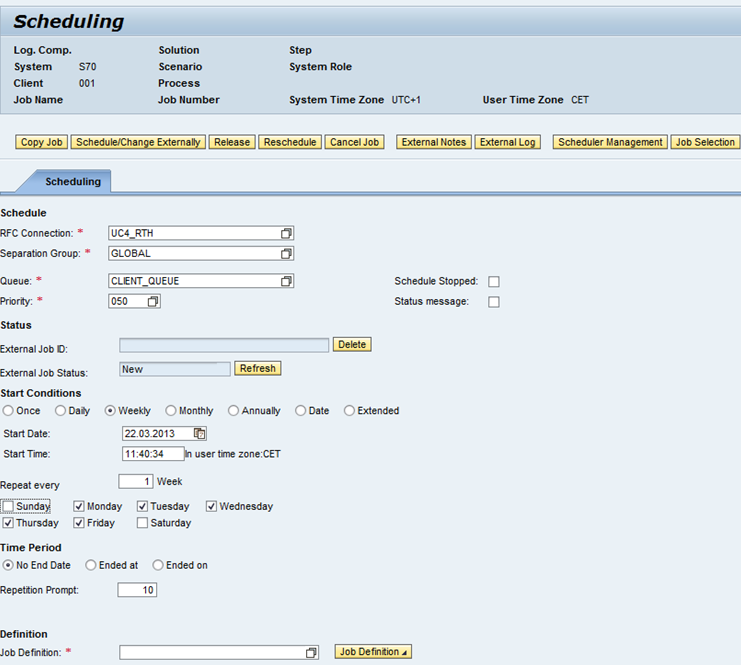Screen dimensions: 741x665
Task: Open Scheduler Management
Action: pos(610,142)
